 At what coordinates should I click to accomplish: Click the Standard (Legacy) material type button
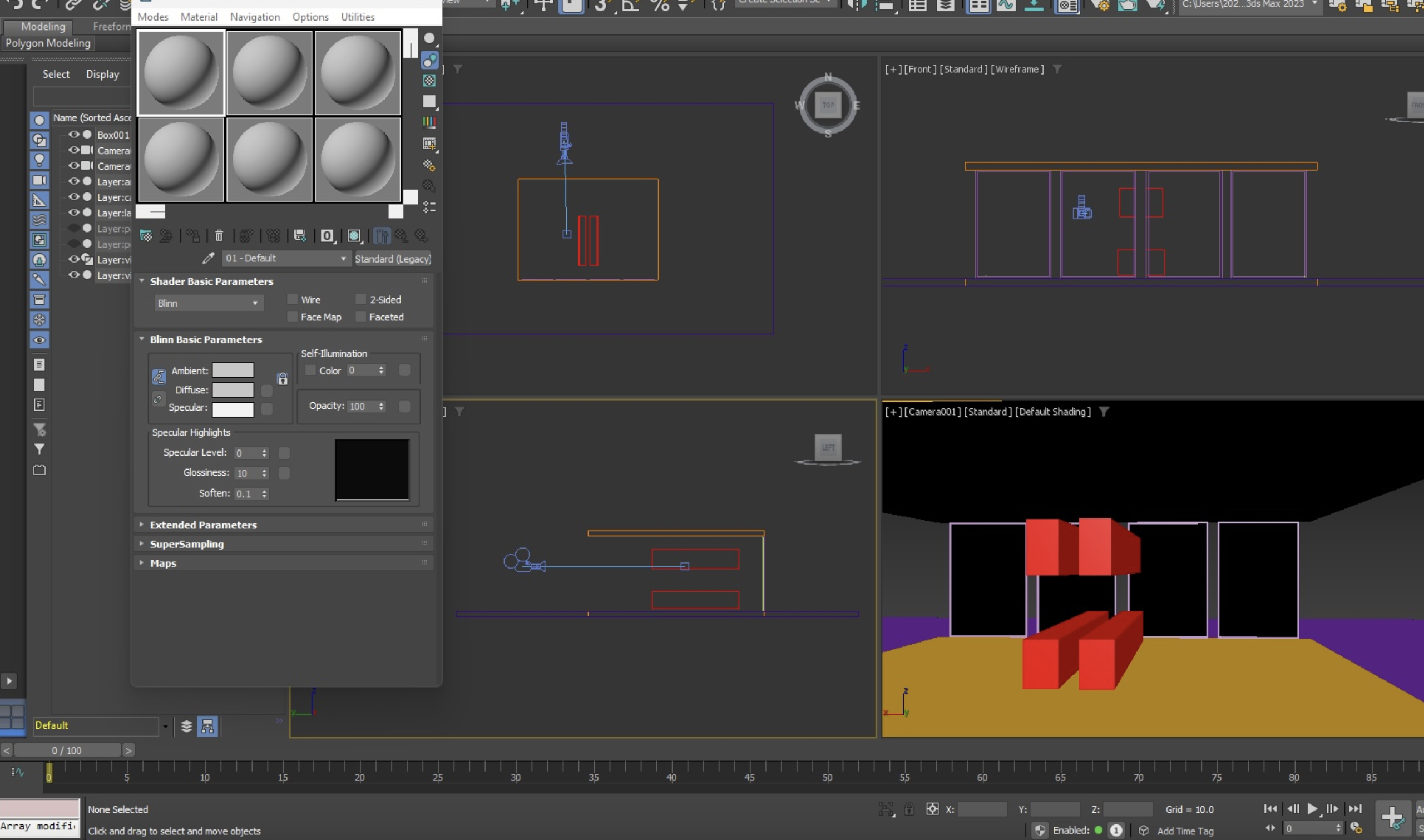pos(393,259)
